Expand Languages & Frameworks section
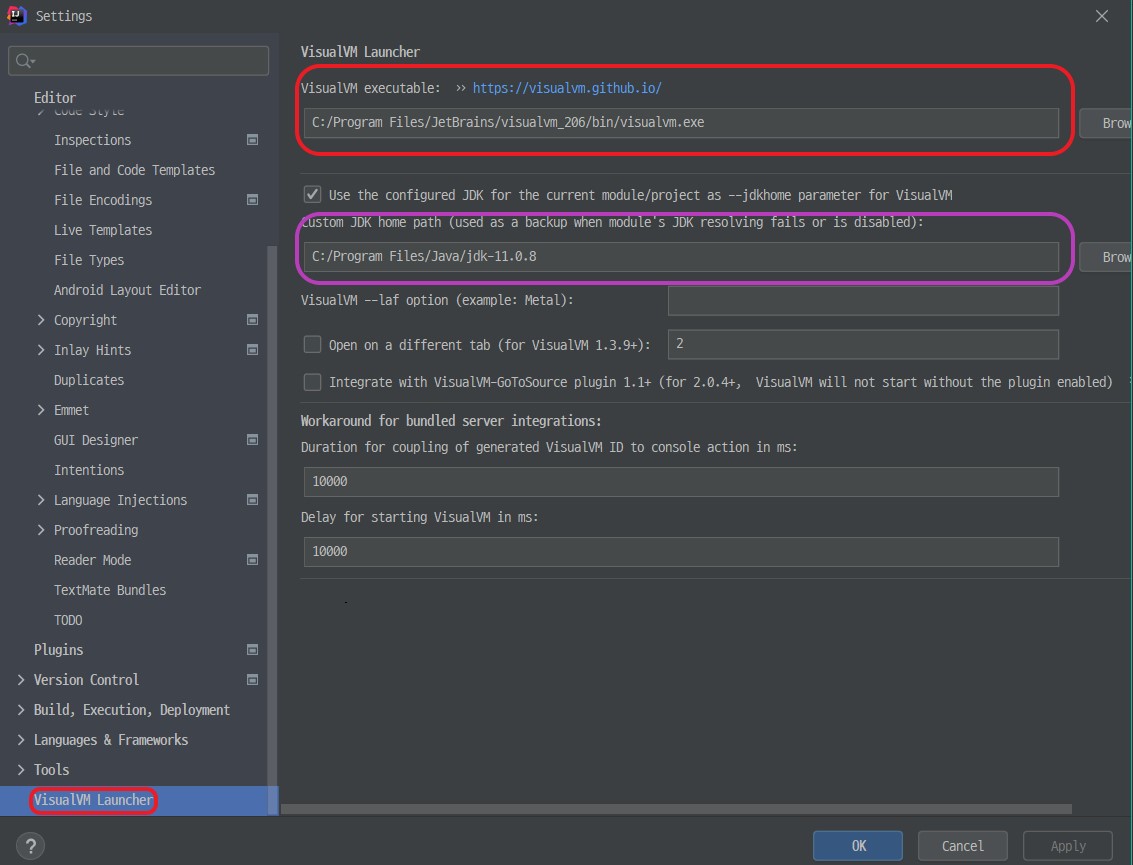Viewport: 1133px width, 865px height. tap(20, 739)
